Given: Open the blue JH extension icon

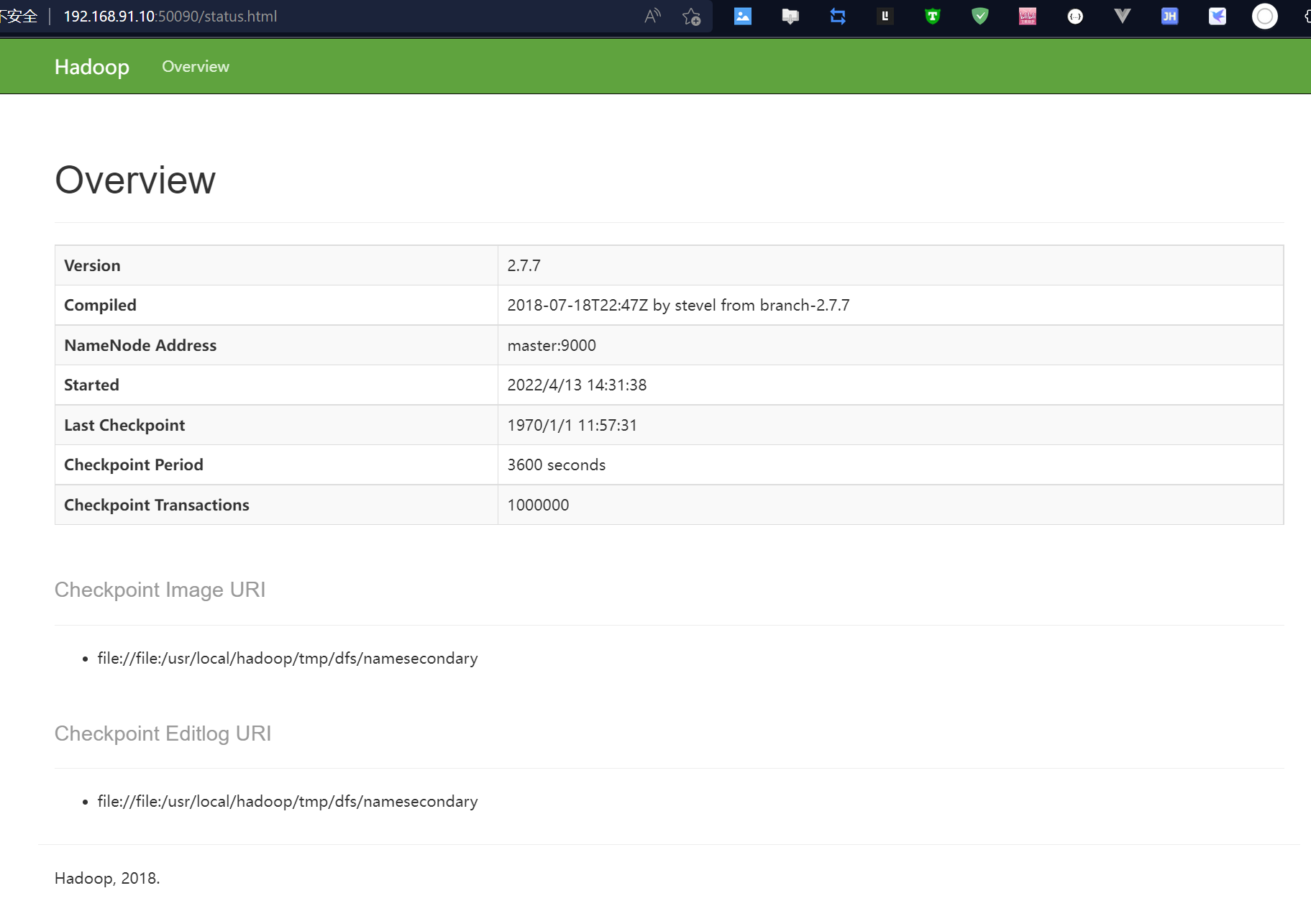Looking at the screenshot, I should tap(1169, 16).
